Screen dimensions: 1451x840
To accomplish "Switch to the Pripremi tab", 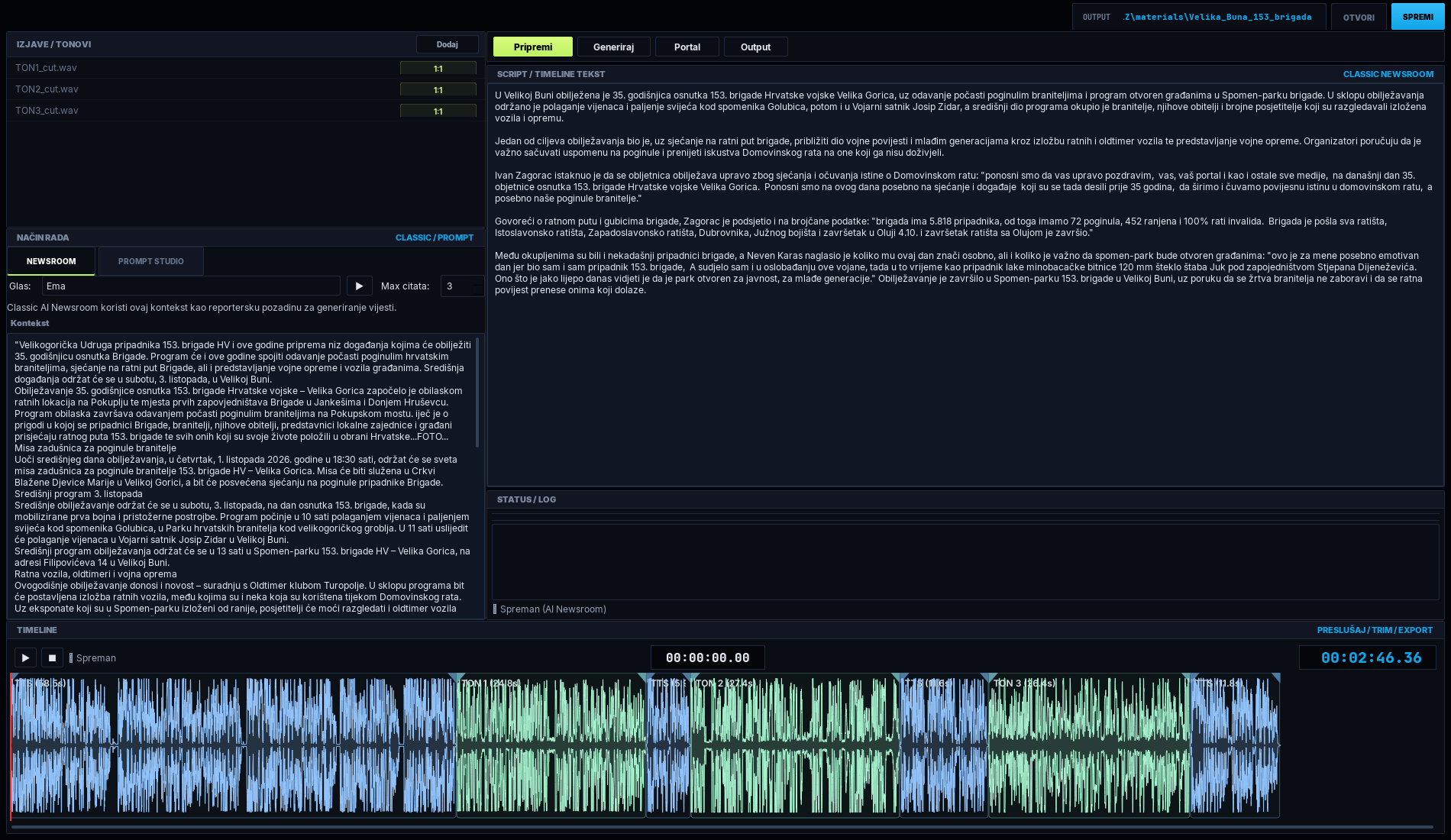I will point(533,47).
